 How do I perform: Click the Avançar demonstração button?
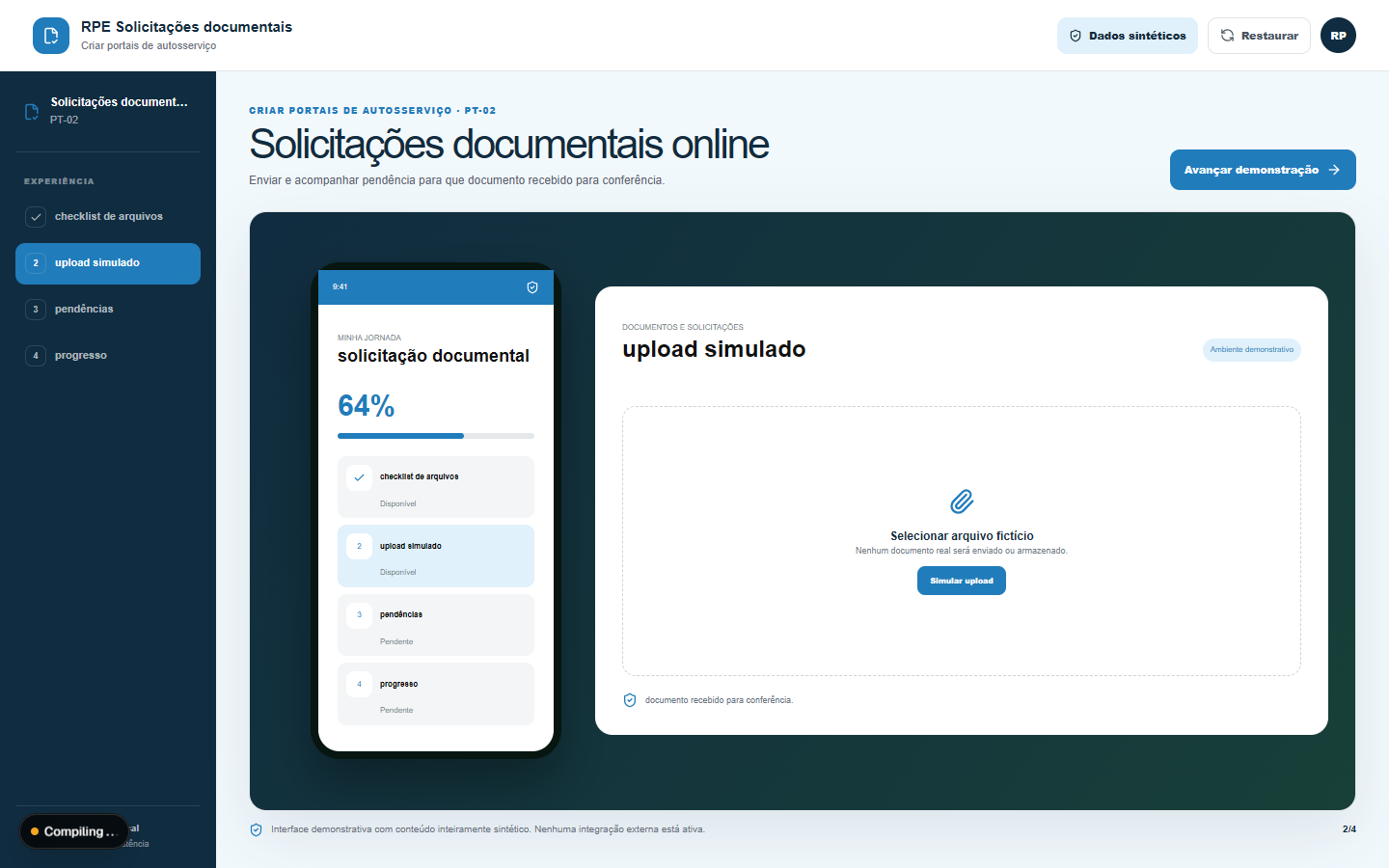(1263, 170)
